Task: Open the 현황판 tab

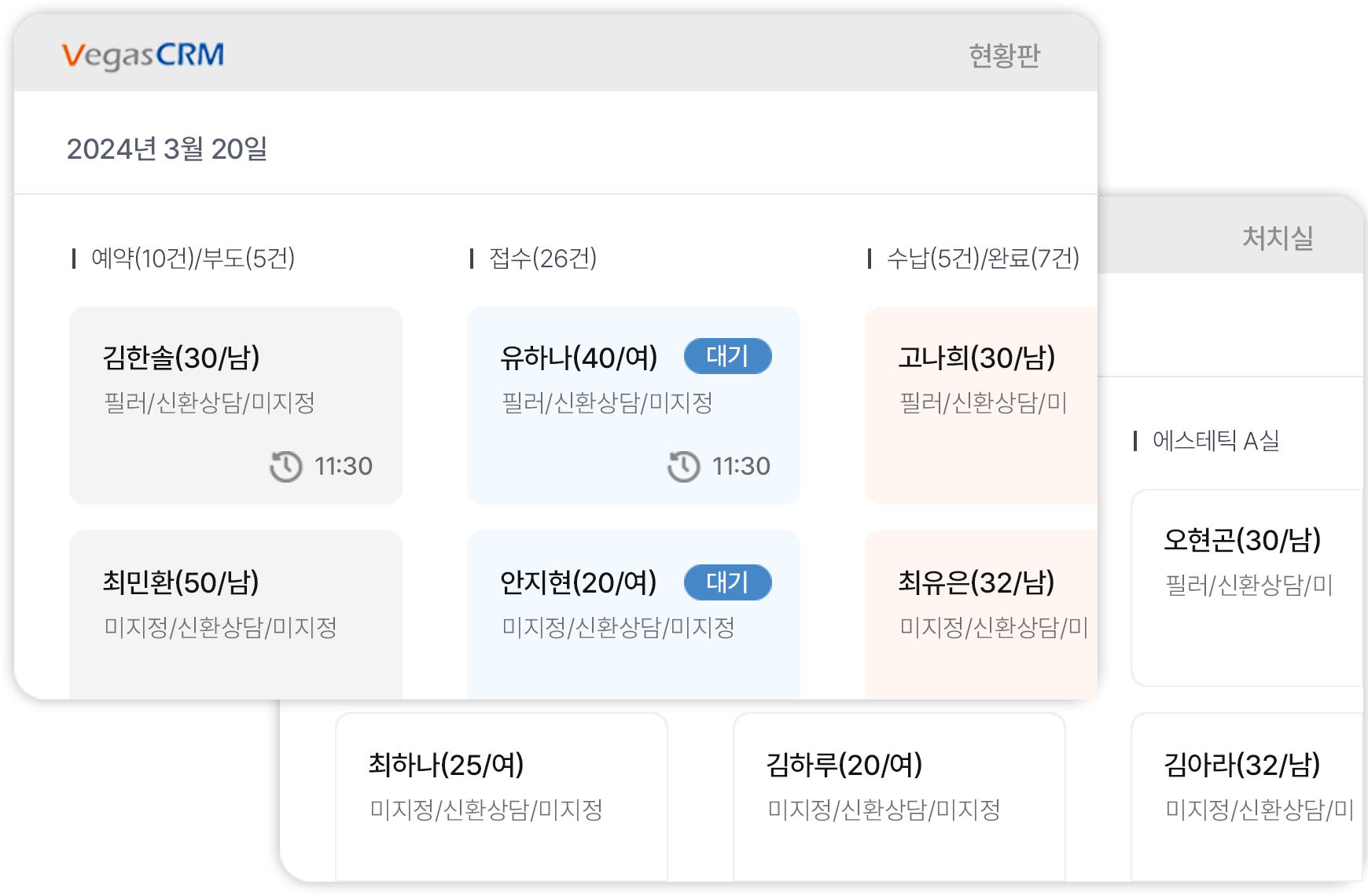Action: tap(1004, 56)
